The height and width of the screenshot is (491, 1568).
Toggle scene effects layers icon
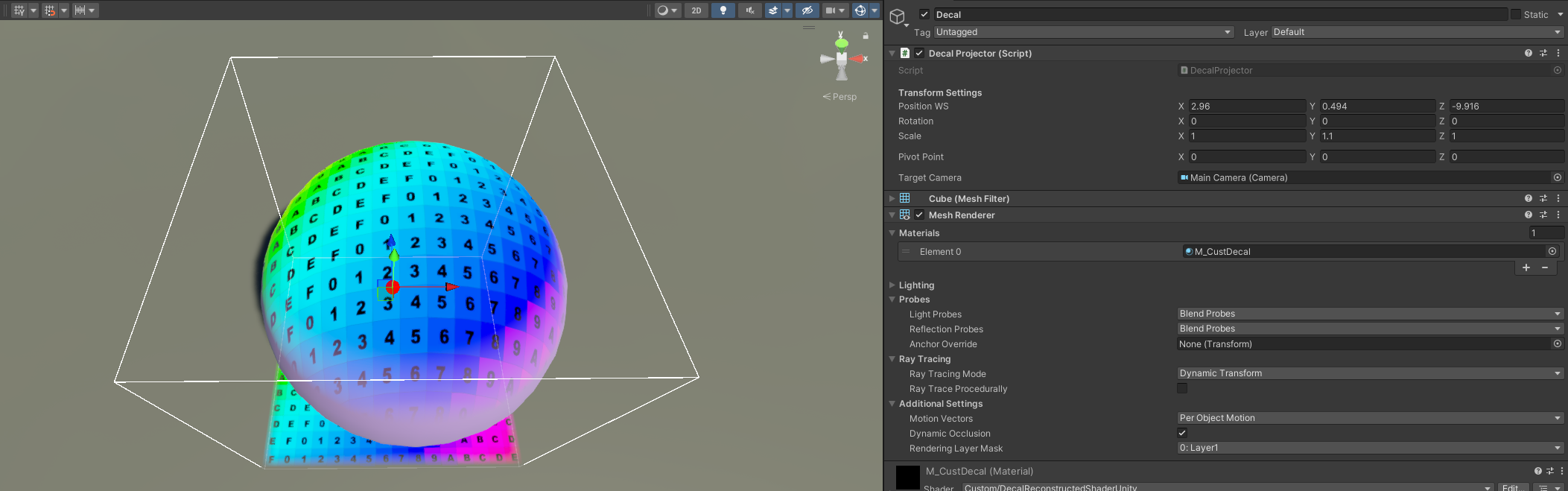click(x=773, y=10)
